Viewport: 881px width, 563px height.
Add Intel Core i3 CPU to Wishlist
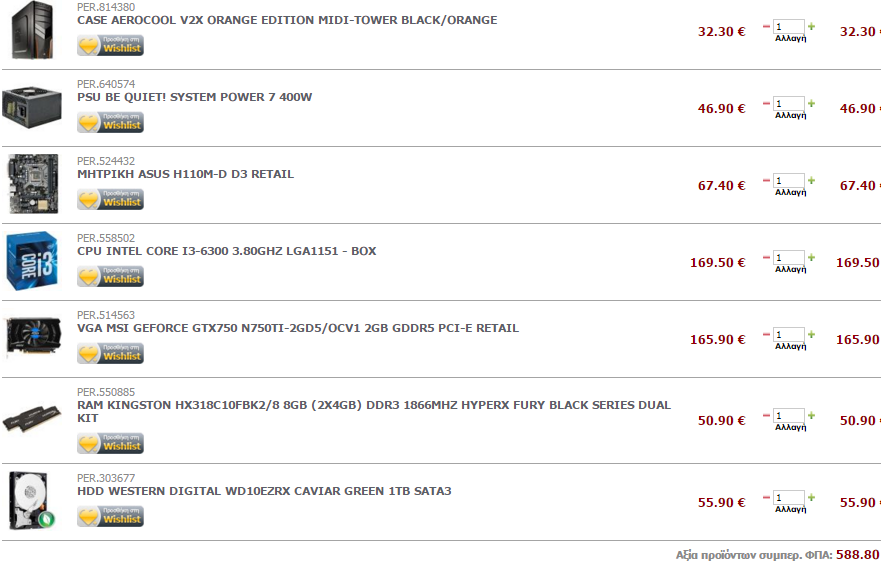[110, 276]
